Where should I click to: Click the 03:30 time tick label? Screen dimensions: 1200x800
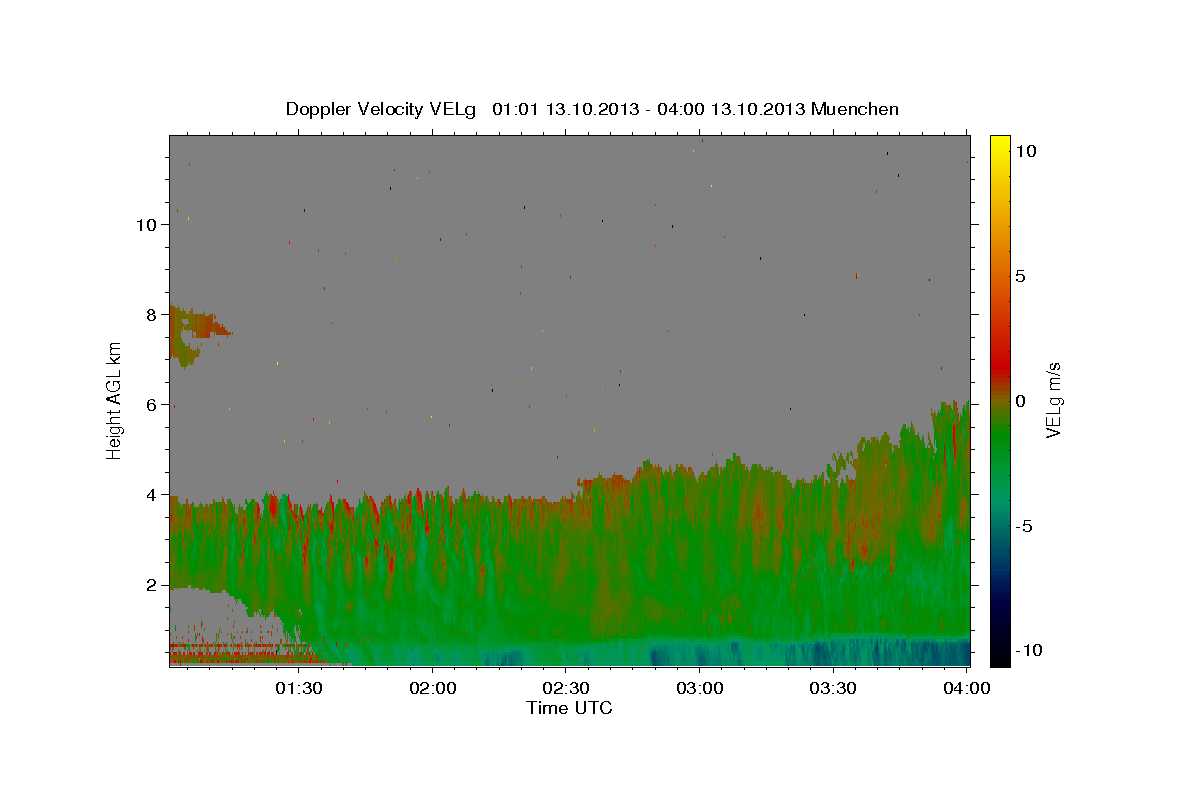pyautogui.click(x=834, y=688)
